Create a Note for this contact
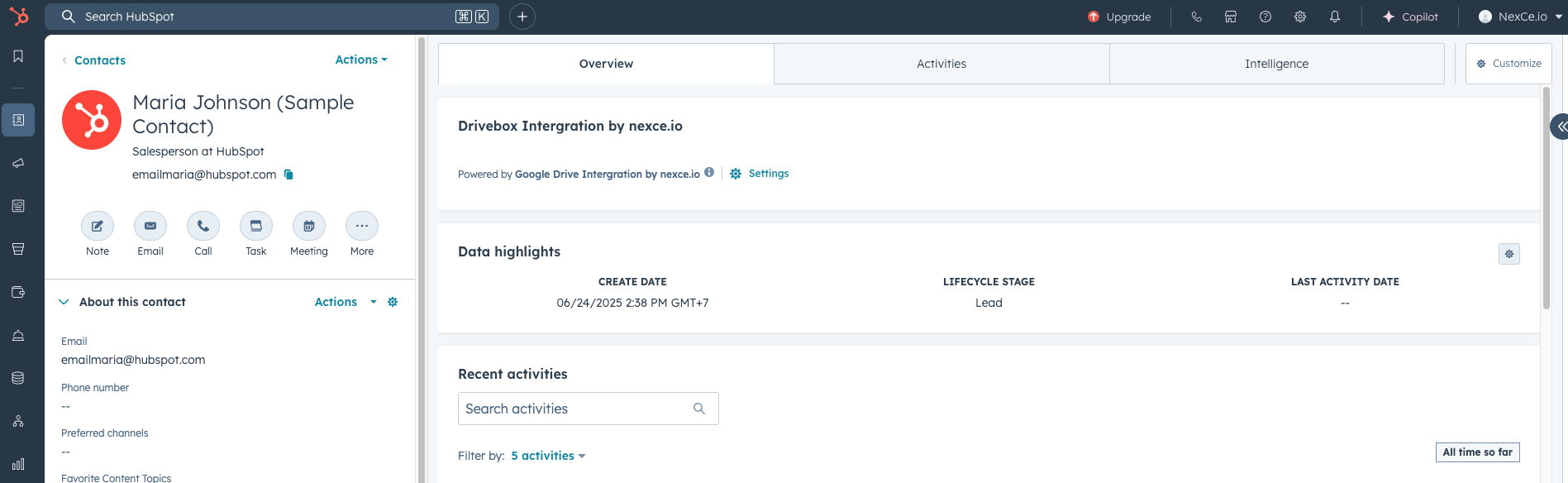The width and height of the screenshot is (1568, 483). pyautogui.click(x=98, y=226)
